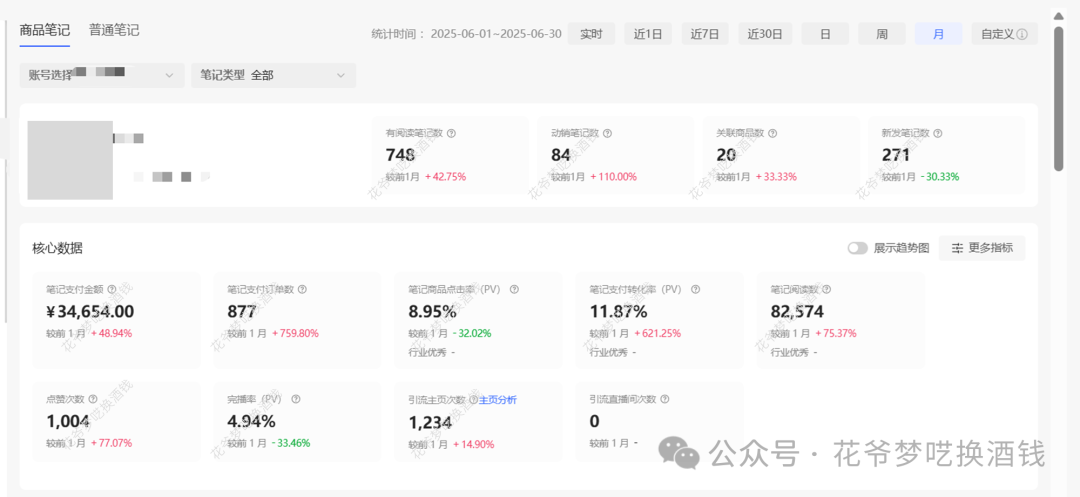Click the +759.80% change figure
Viewport: 1080px width, 497px height.
tap(295, 333)
